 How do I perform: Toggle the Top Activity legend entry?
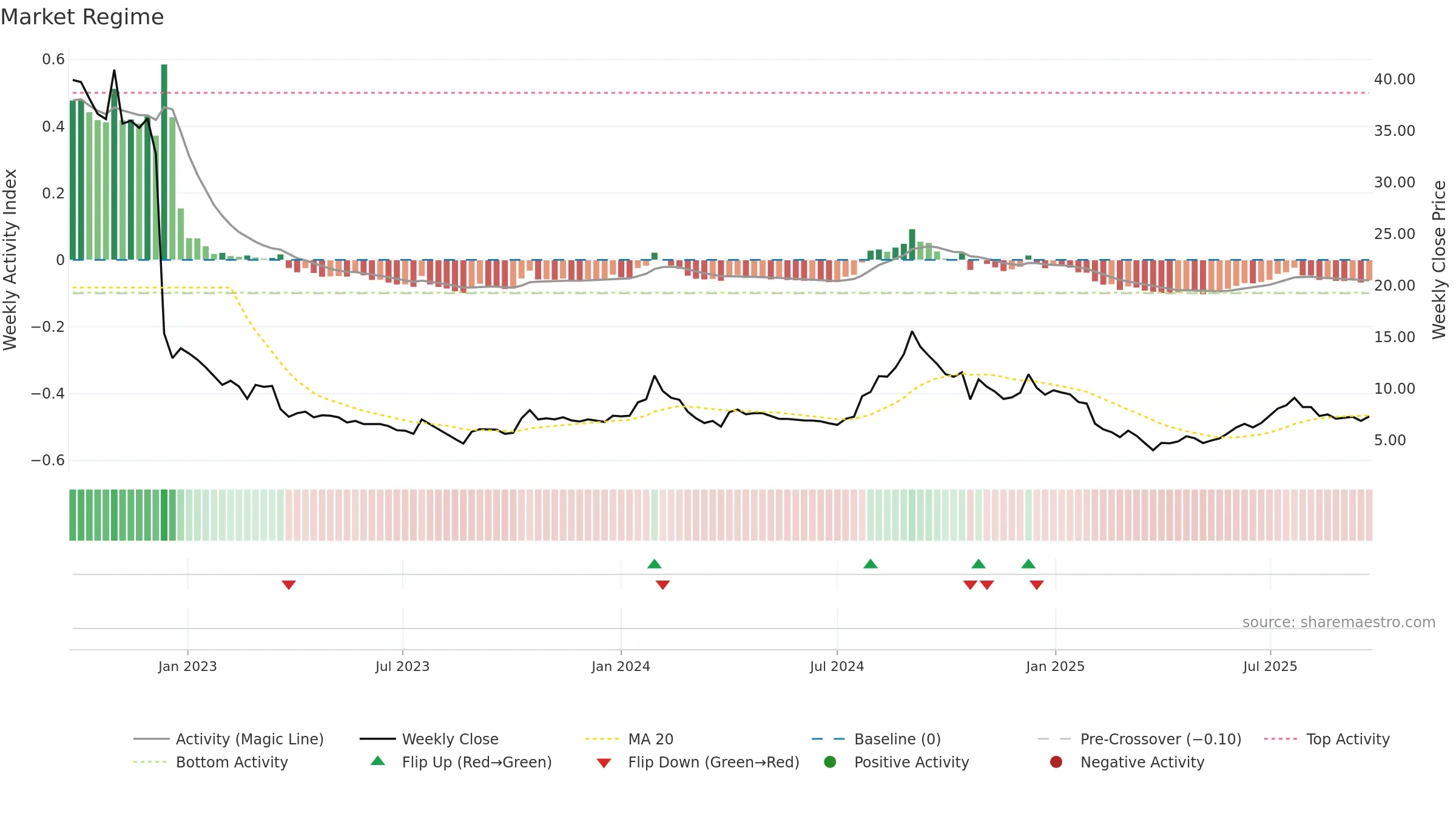point(1327,739)
